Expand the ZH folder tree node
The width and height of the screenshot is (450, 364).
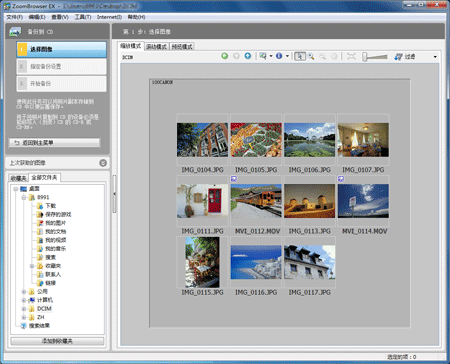click(24, 317)
